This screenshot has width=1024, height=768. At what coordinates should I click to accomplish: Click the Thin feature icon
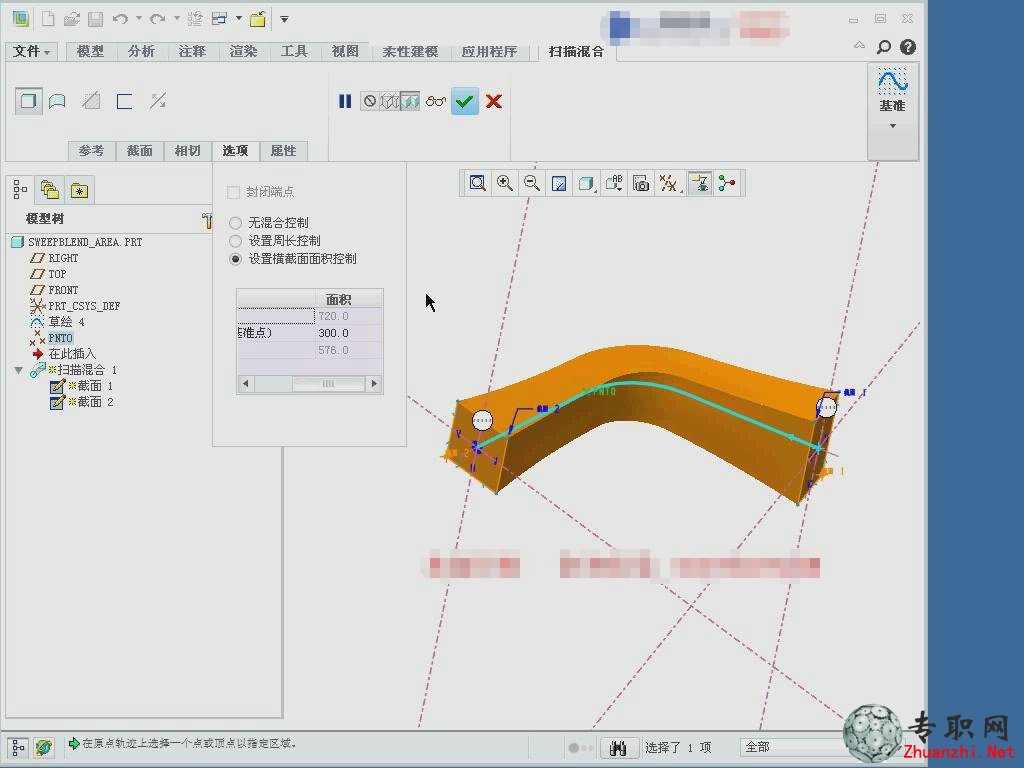tap(124, 101)
